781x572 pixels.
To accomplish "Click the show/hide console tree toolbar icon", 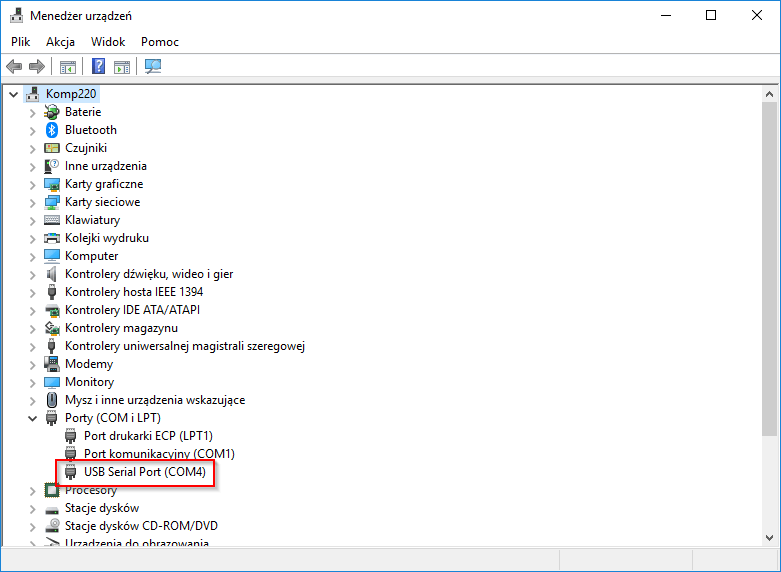I will click(x=68, y=67).
